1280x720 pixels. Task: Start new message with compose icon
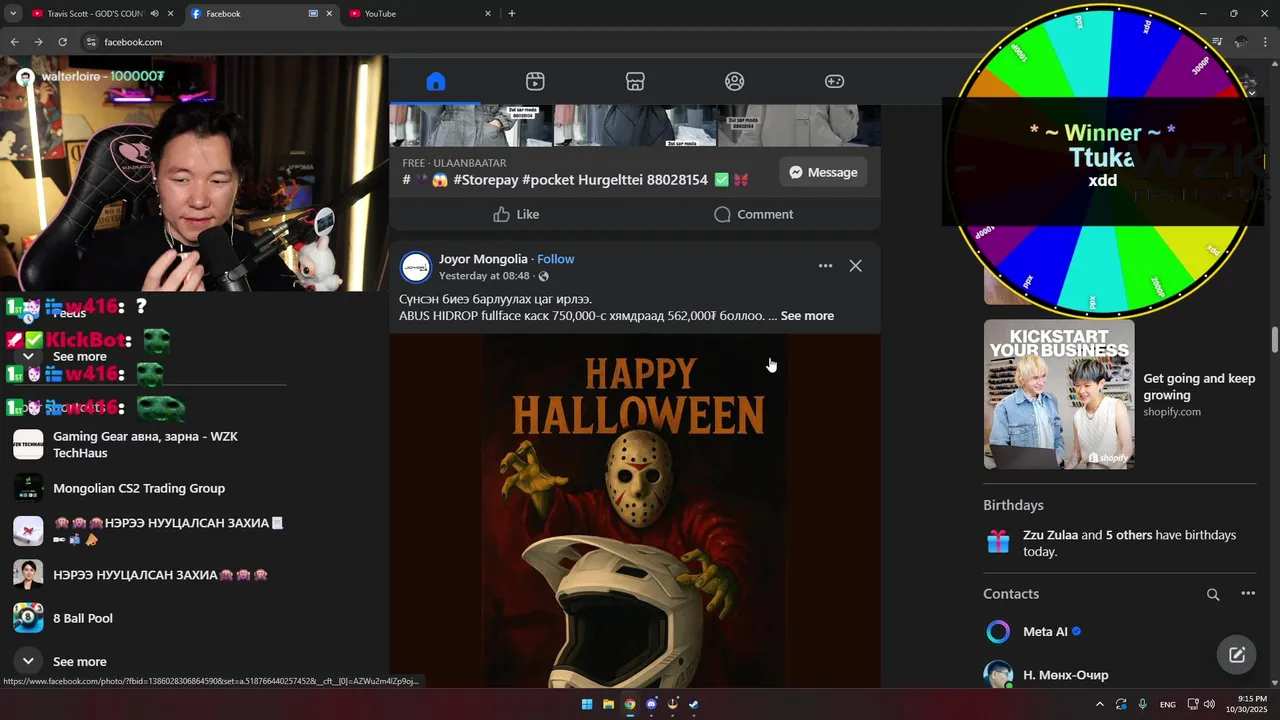[1237, 655]
